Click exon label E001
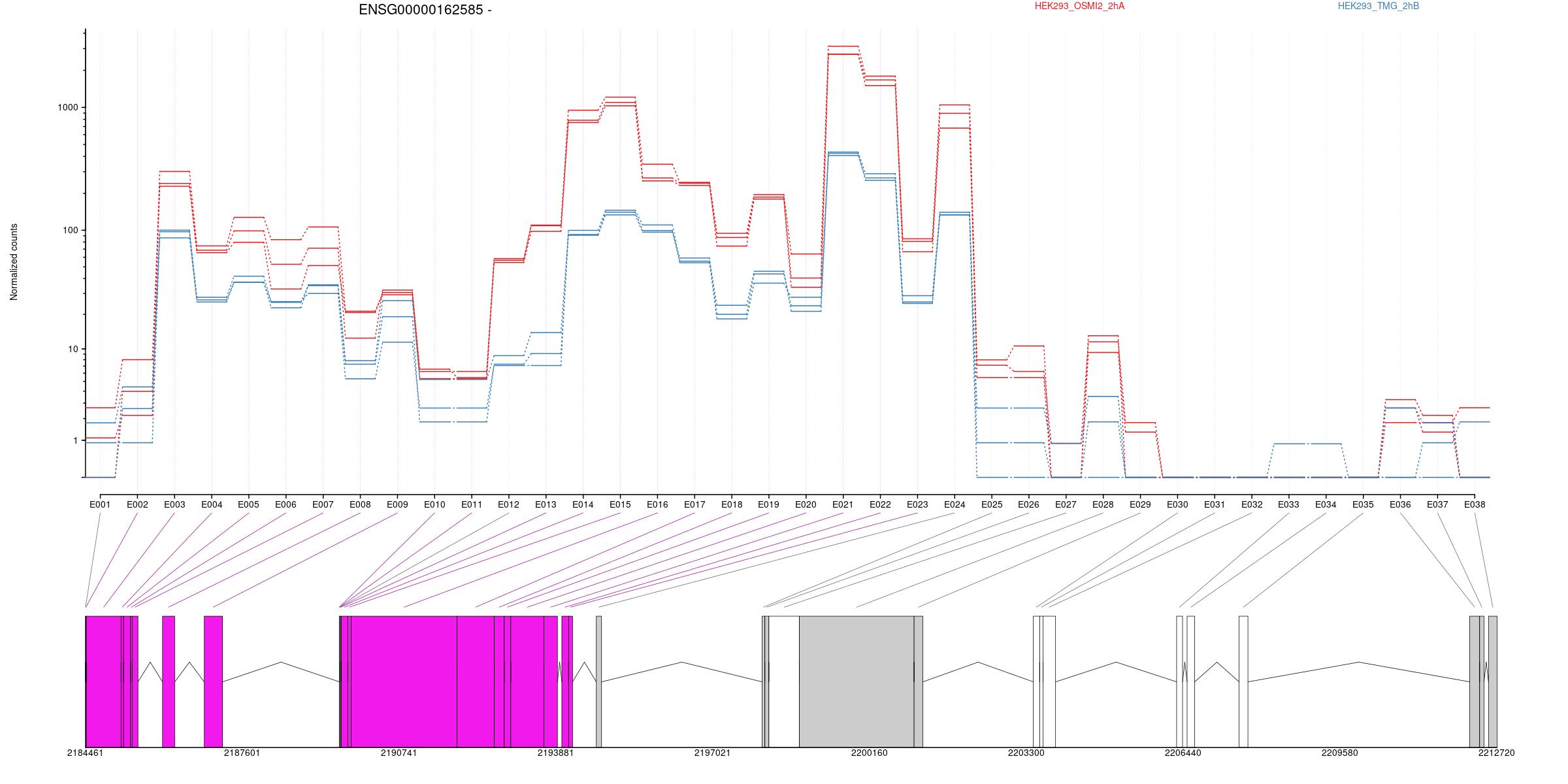1568x784 pixels. 100,504
